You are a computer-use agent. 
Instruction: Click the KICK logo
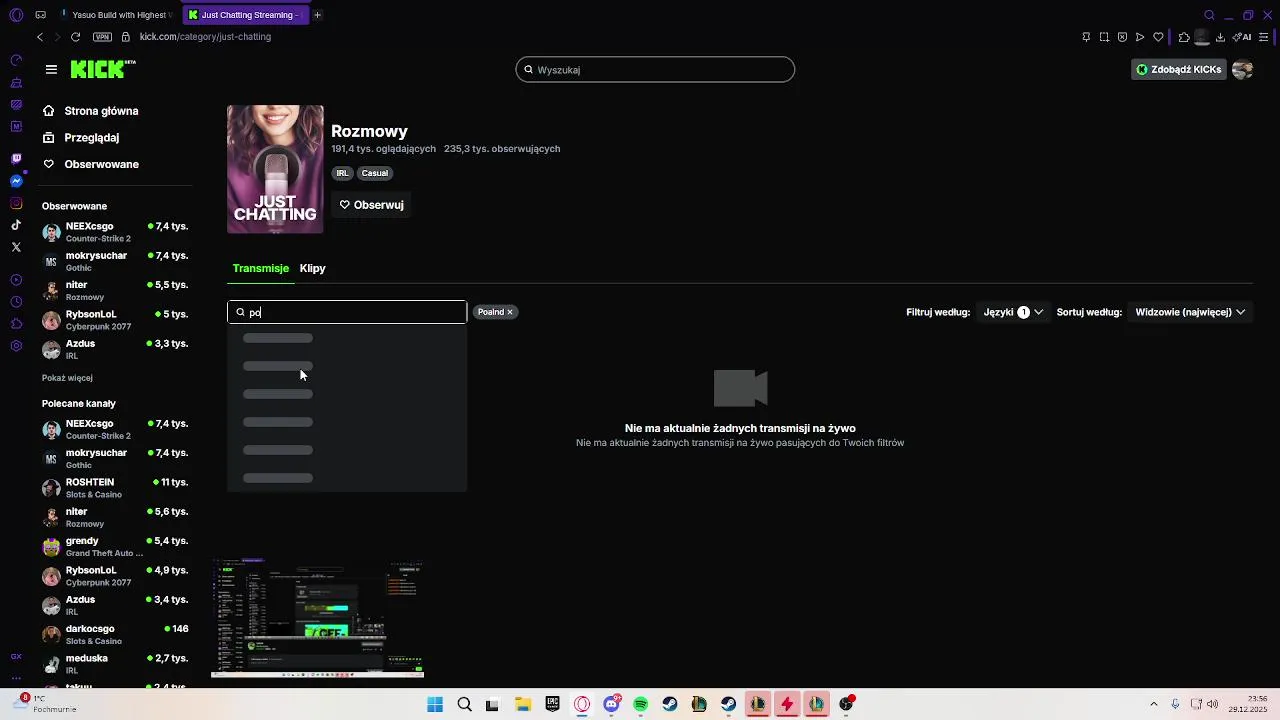click(x=103, y=69)
